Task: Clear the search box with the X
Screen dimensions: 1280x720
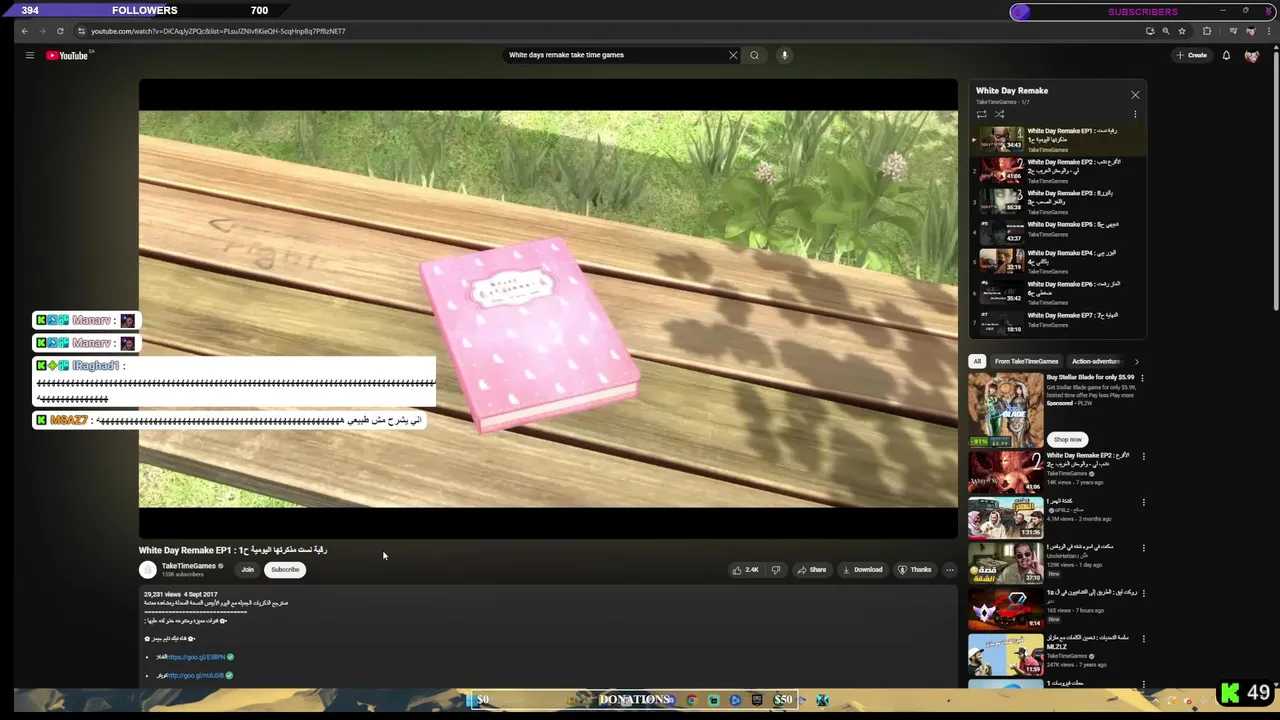Action: point(733,55)
